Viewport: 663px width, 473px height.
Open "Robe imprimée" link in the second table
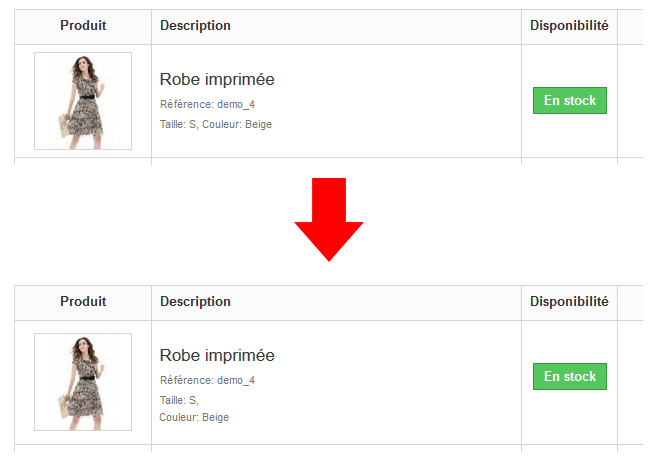(x=217, y=355)
